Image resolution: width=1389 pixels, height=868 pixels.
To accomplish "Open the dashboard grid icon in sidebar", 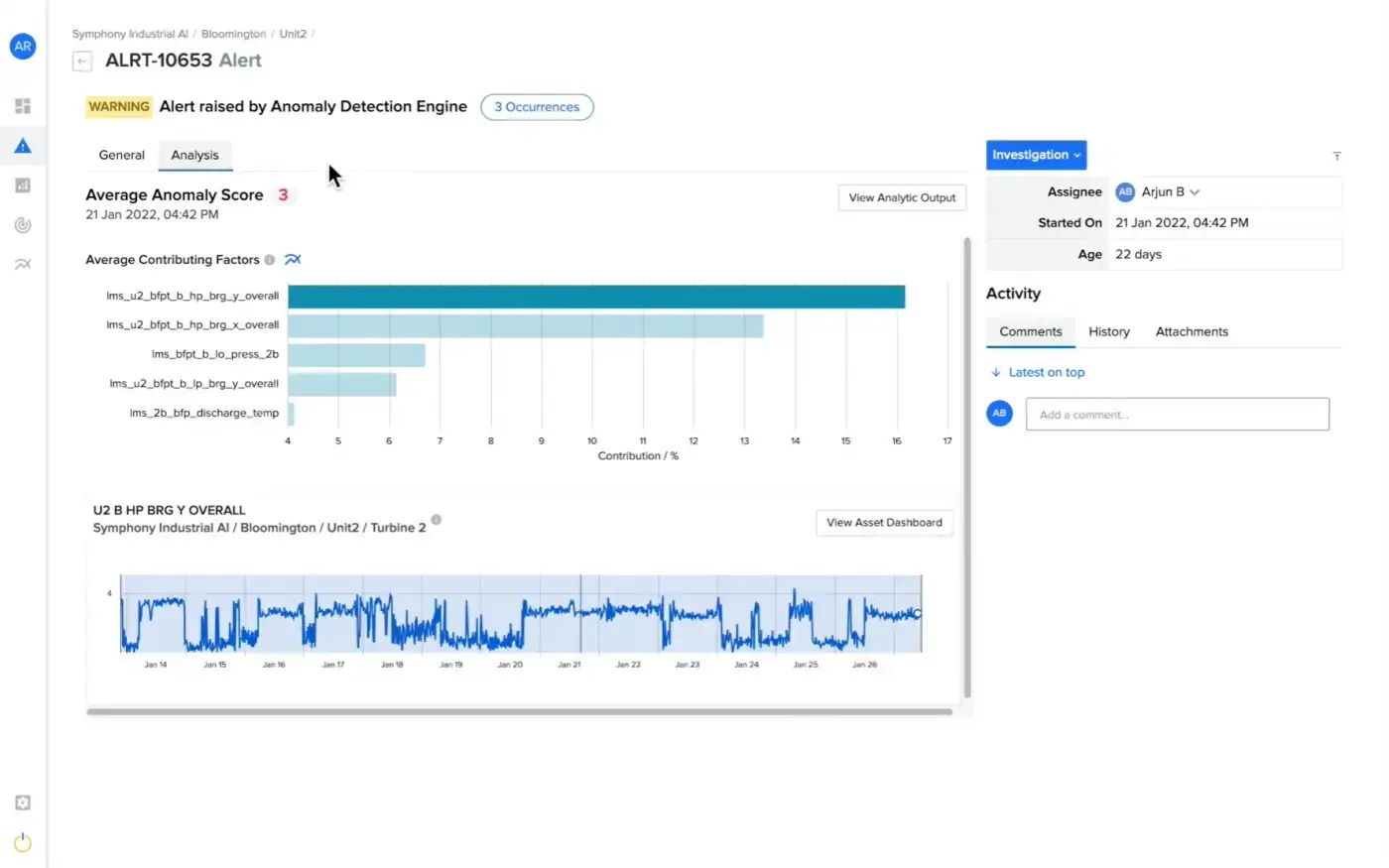I will coord(23,106).
